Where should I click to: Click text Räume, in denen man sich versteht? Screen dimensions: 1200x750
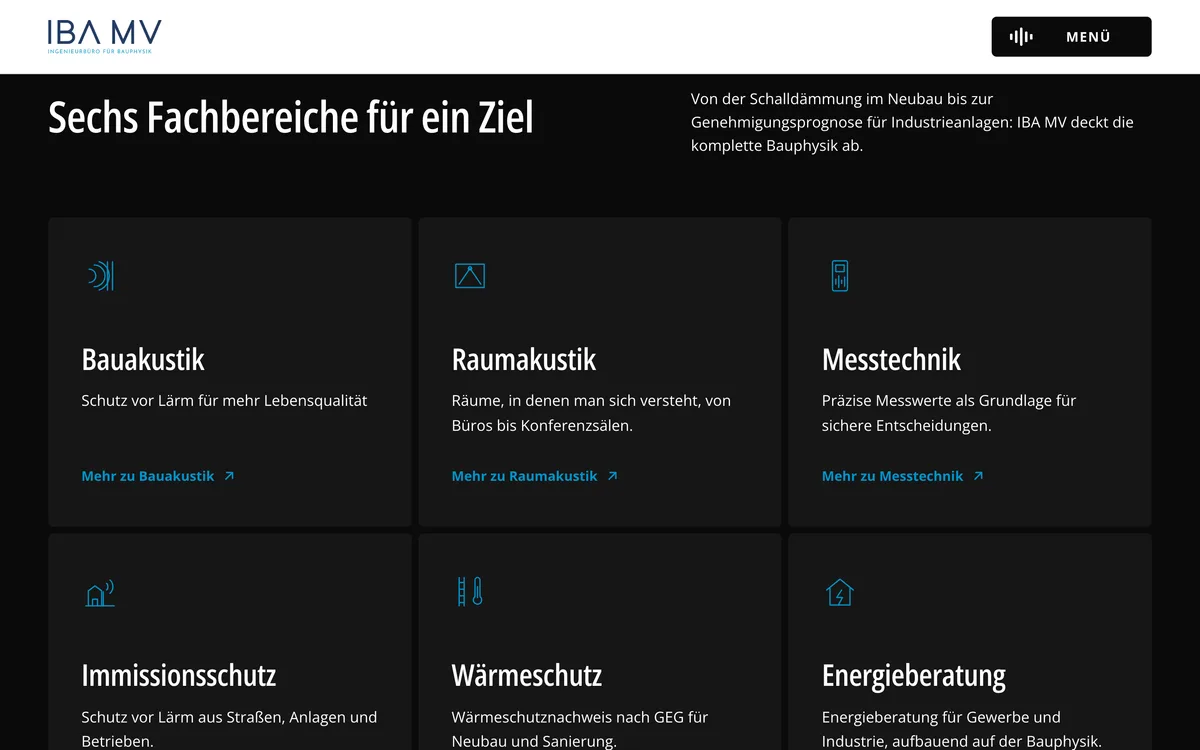pos(591,413)
